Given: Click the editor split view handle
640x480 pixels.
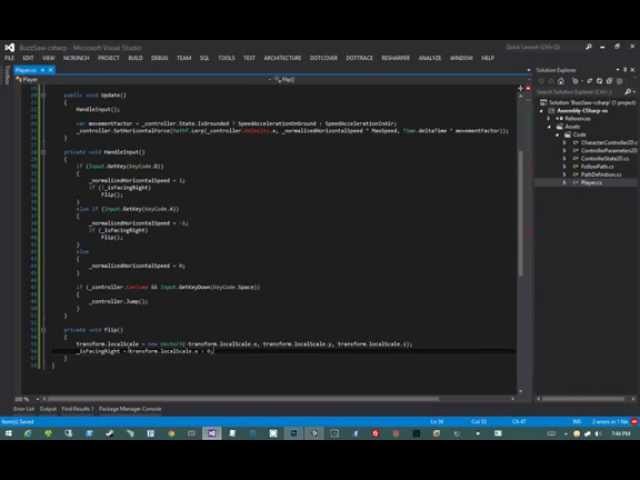Looking at the screenshot, I should 520,88.
